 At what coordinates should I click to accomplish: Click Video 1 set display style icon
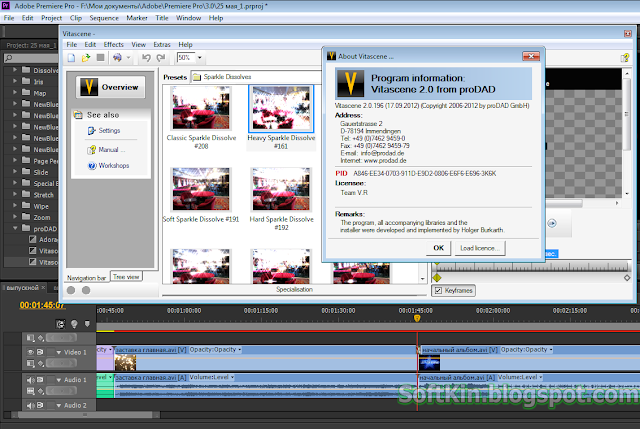pos(31,362)
